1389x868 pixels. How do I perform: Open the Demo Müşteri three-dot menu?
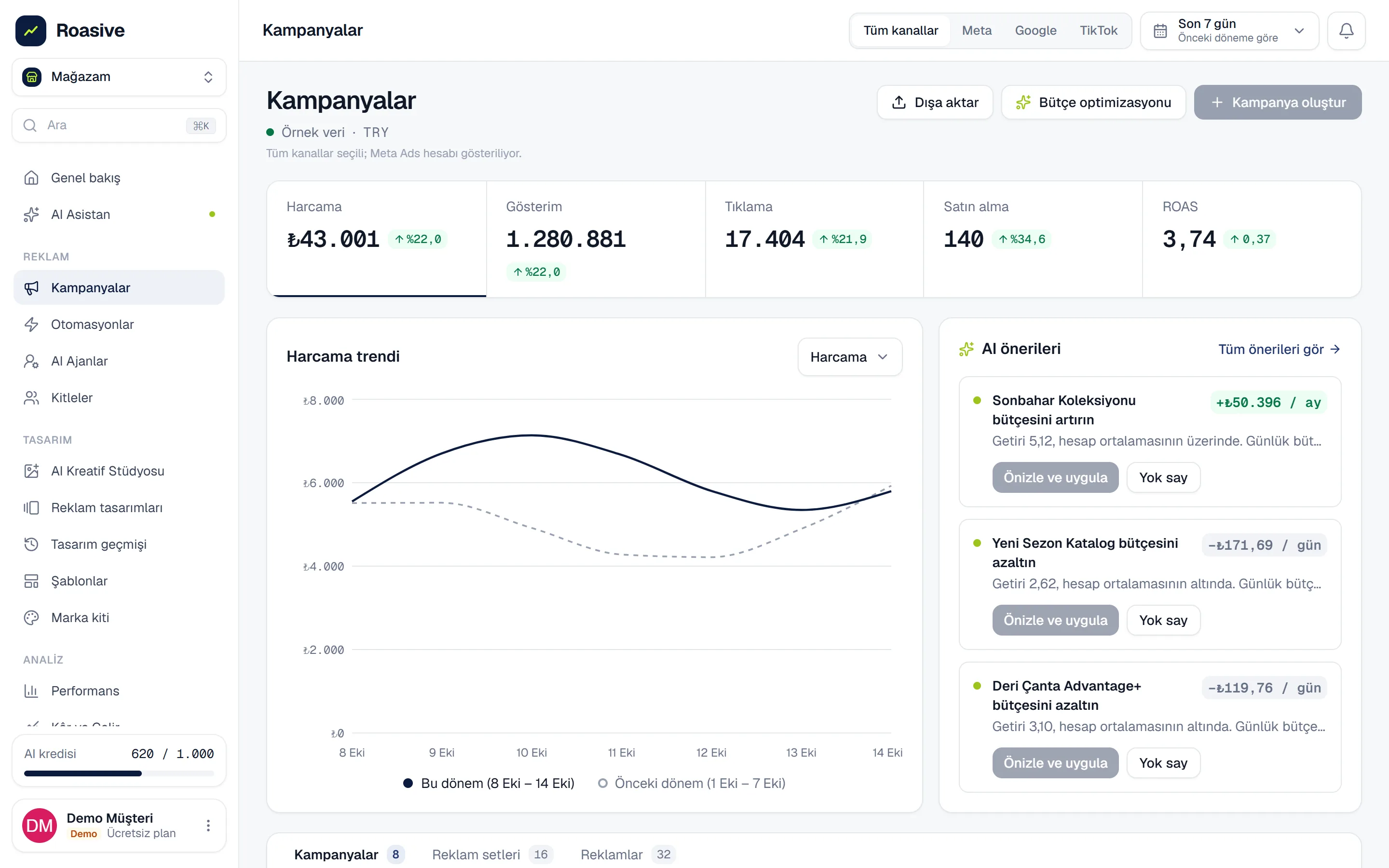click(208, 826)
